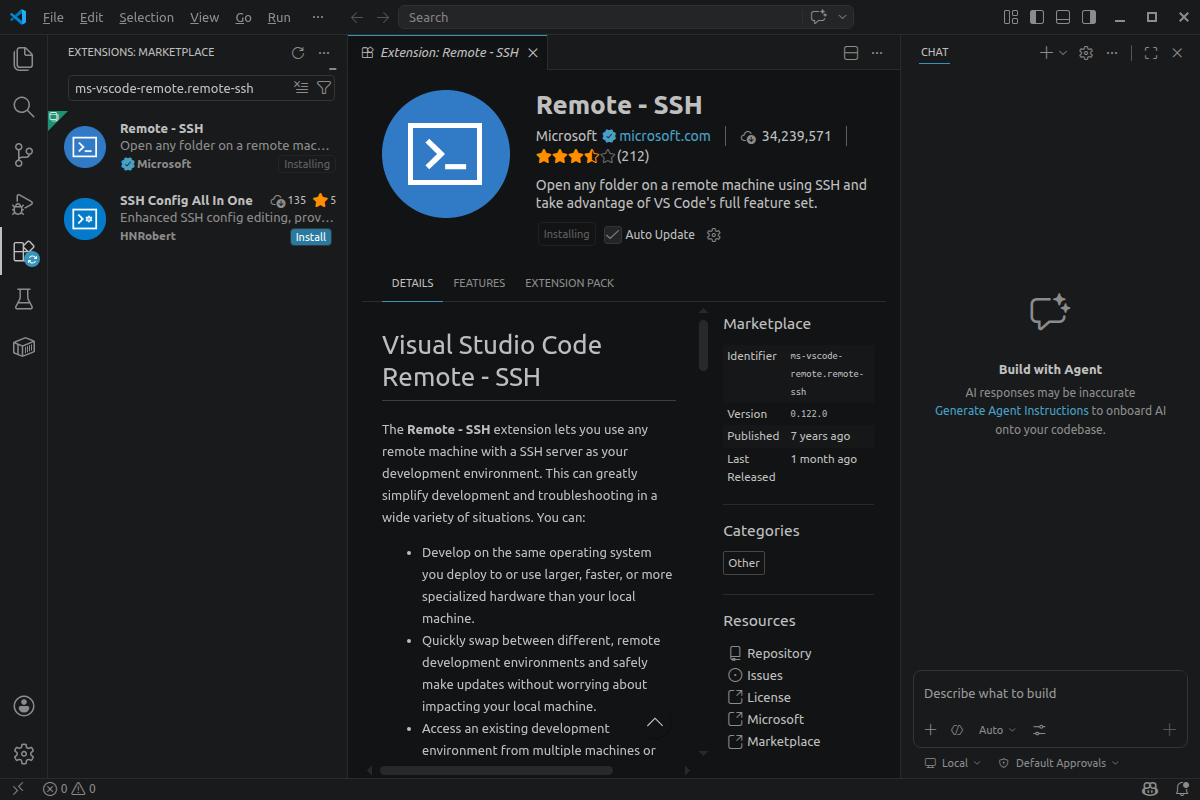
Task: Close the Extension: Remote - SSH tab
Action: [533, 53]
